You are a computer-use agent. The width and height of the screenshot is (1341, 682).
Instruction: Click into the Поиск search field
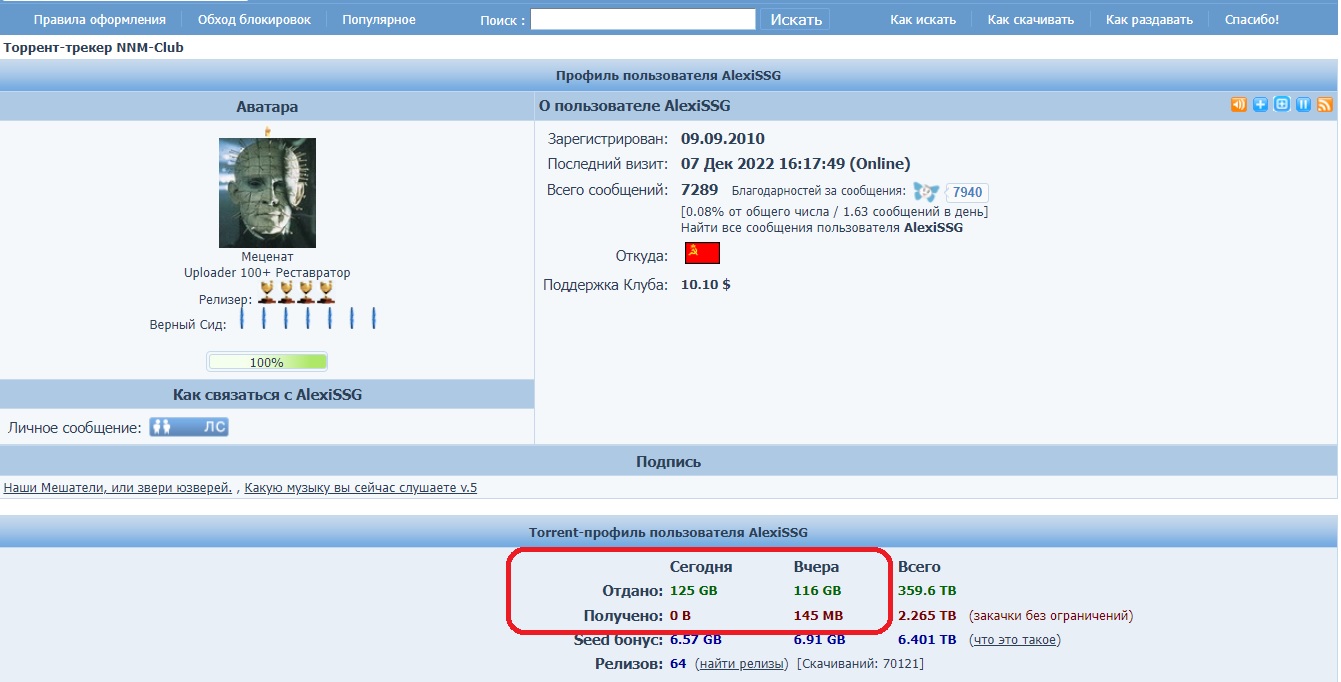pos(642,19)
